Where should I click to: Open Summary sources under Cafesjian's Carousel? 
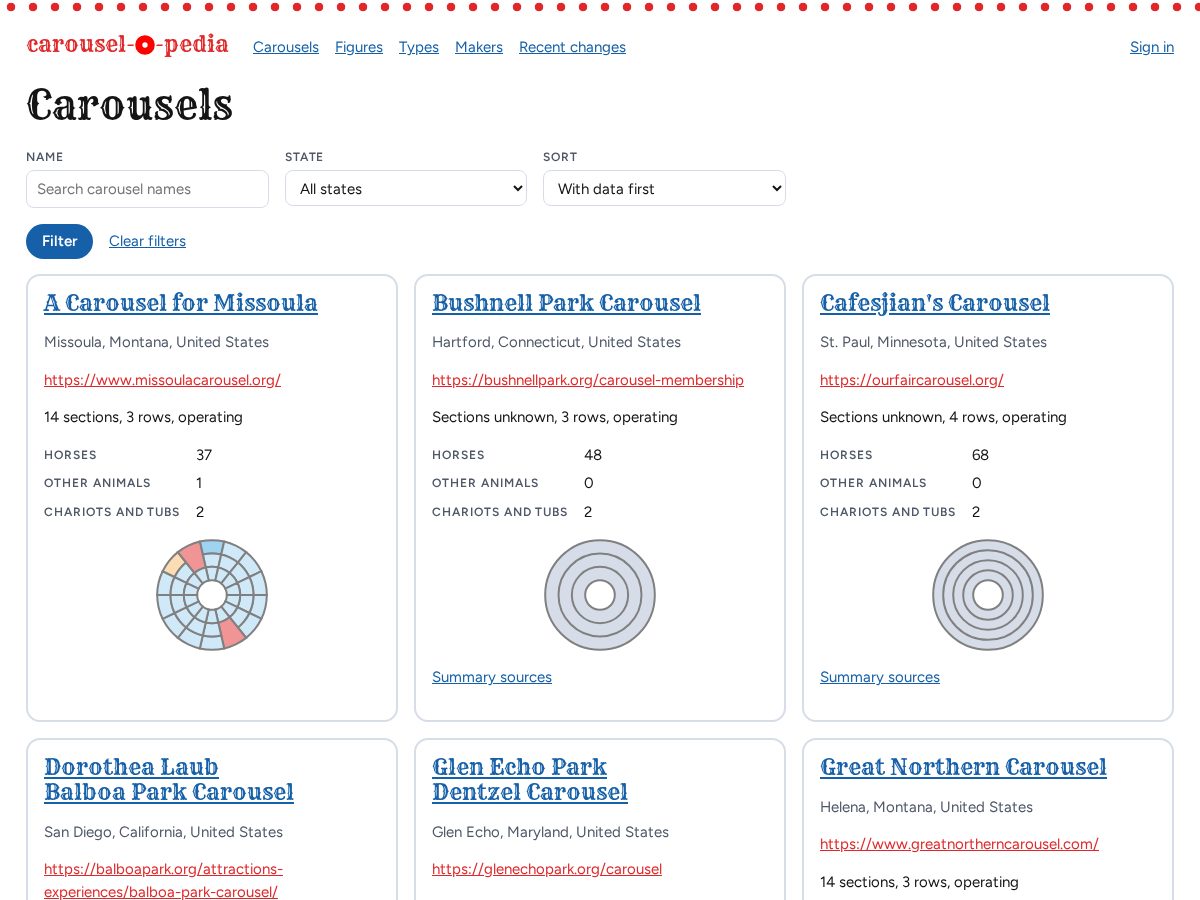coord(880,677)
